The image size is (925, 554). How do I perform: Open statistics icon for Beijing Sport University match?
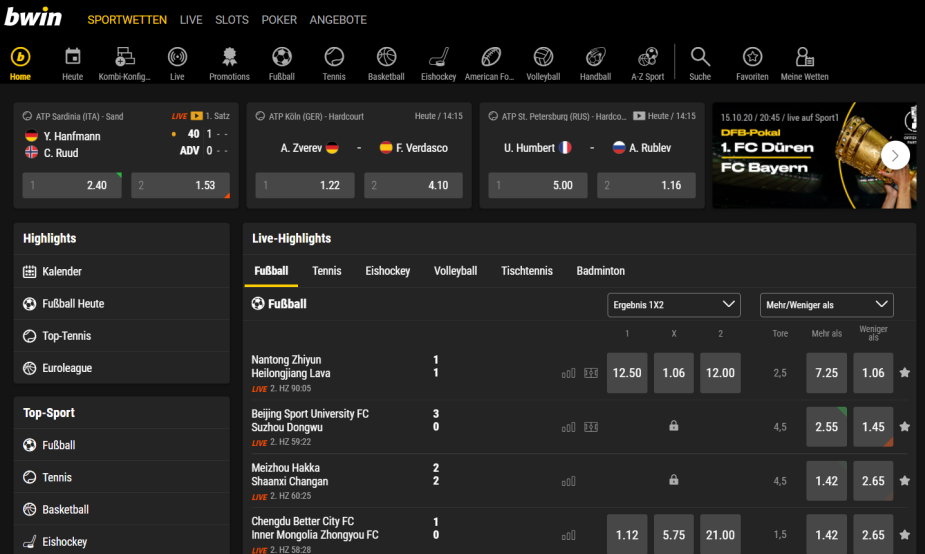tap(568, 427)
